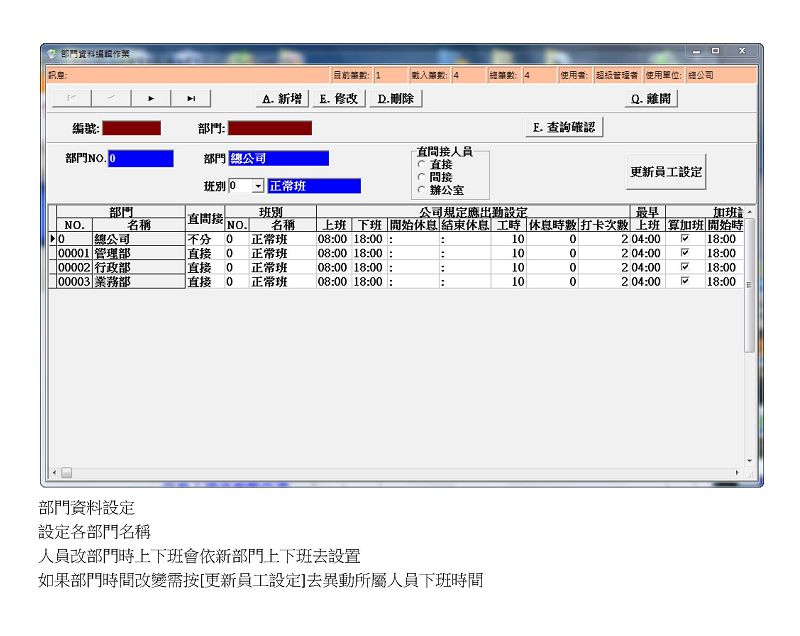Go to previous record navigation arrow

tap(111, 98)
